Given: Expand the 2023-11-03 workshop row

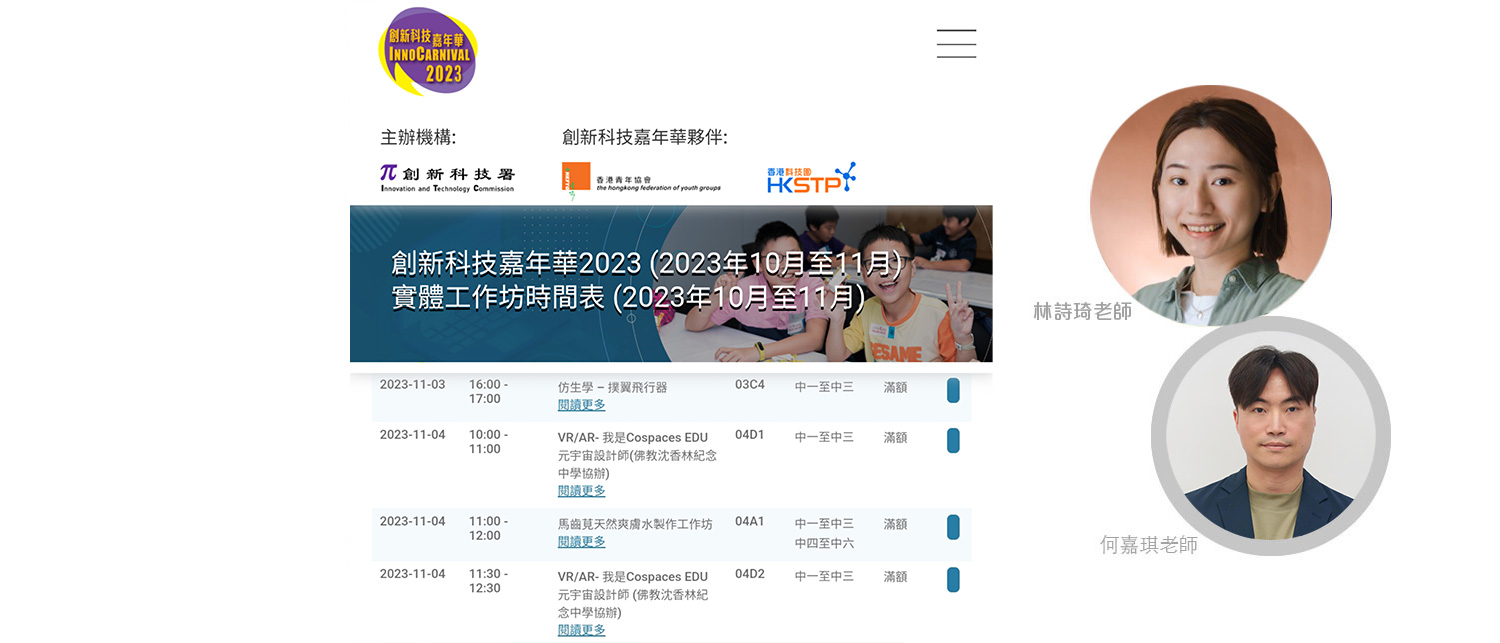Looking at the screenshot, I should 580,404.
